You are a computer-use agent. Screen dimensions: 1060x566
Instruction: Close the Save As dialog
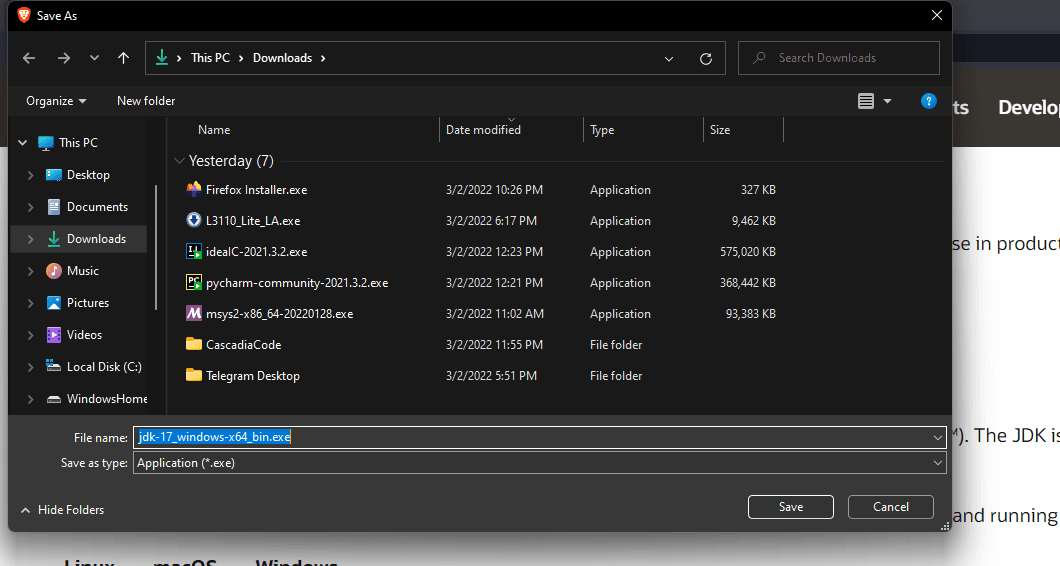[936, 15]
